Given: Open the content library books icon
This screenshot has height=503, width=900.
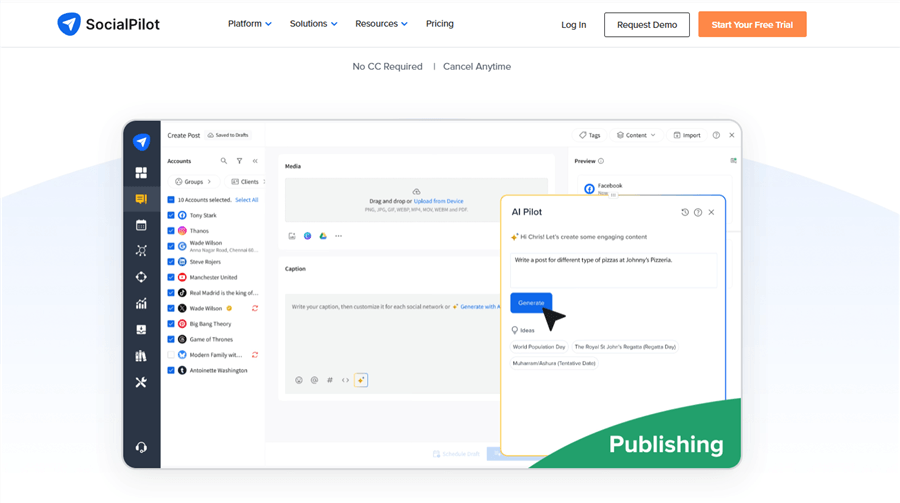Looking at the screenshot, I should click(x=141, y=356).
